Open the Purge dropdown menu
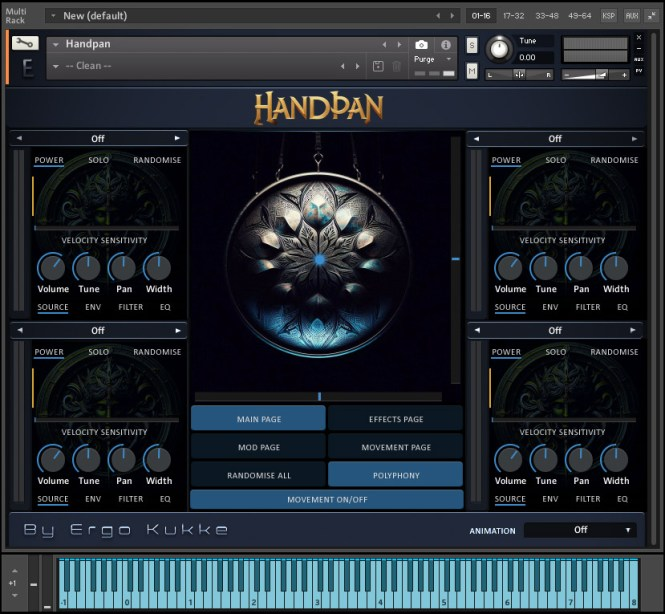665x614 pixels. coord(432,60)
